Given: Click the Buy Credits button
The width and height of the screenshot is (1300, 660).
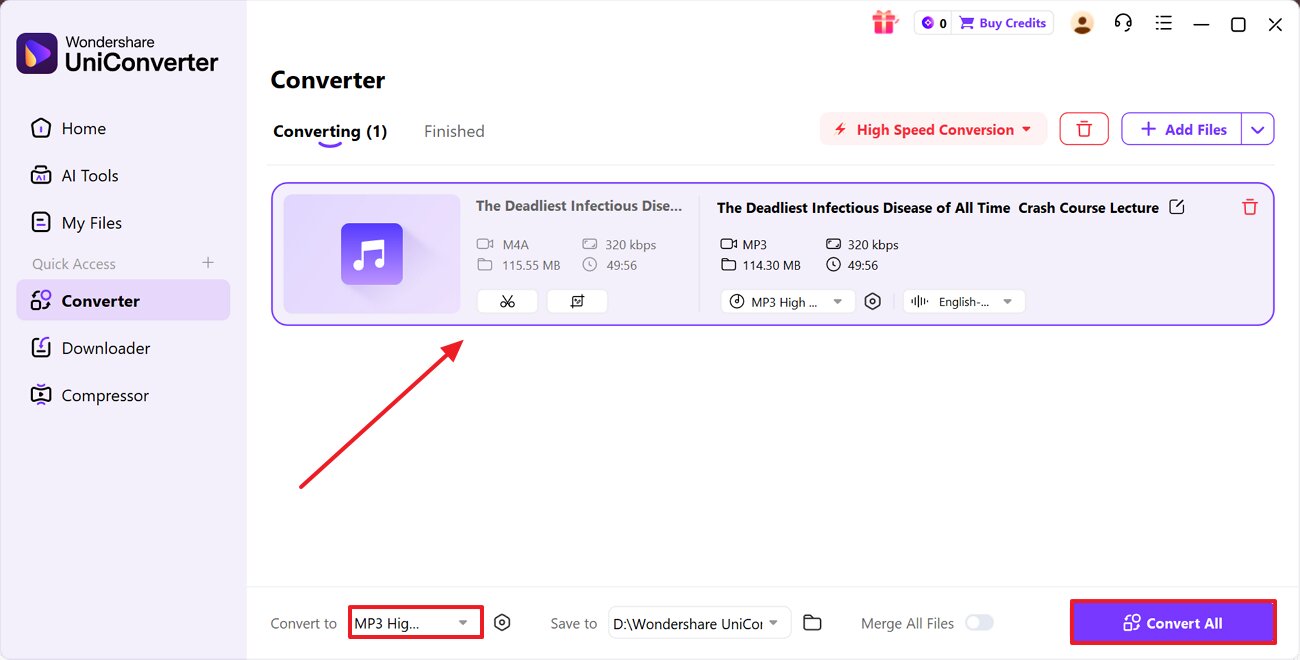Looking at the screenshot, I should pyautogui.click(x=1002, y=23).
